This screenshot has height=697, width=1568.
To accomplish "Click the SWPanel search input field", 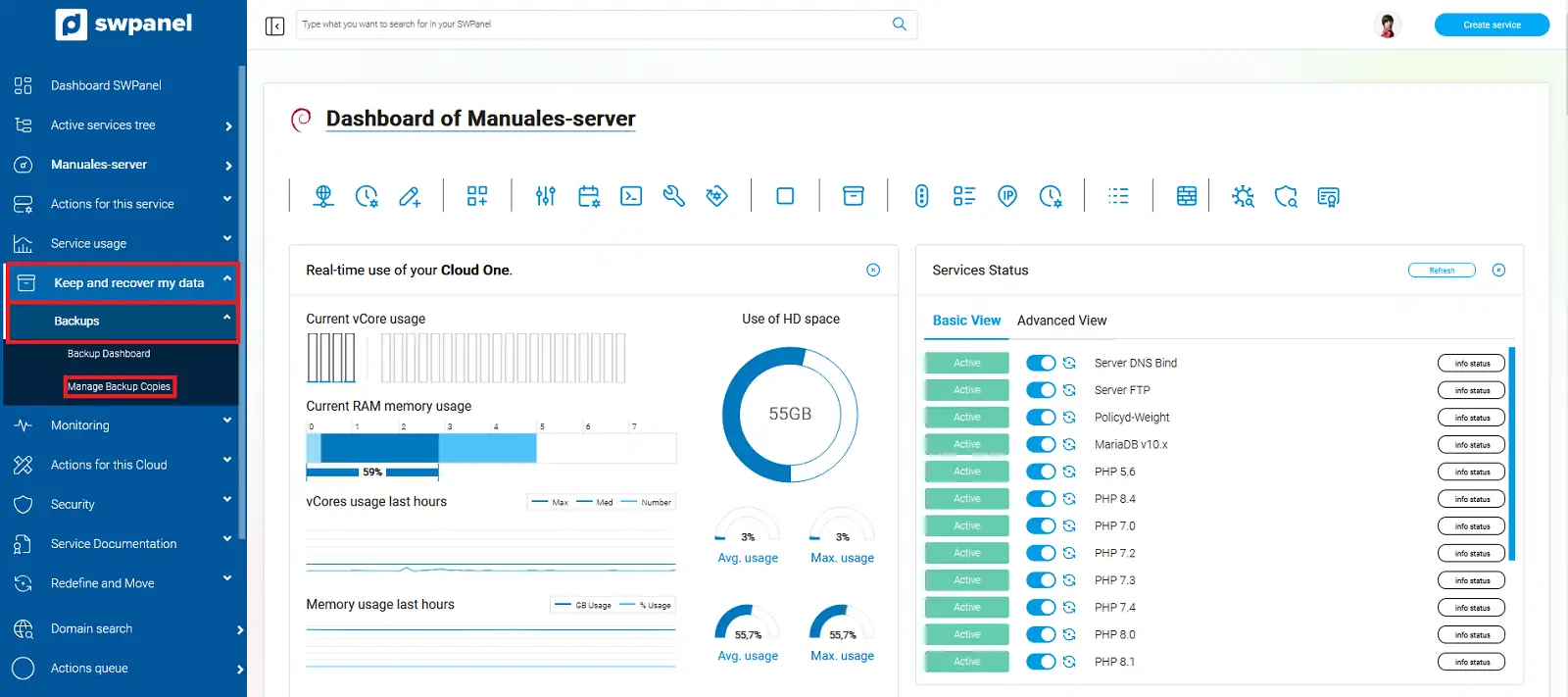I will coord(588,25).
